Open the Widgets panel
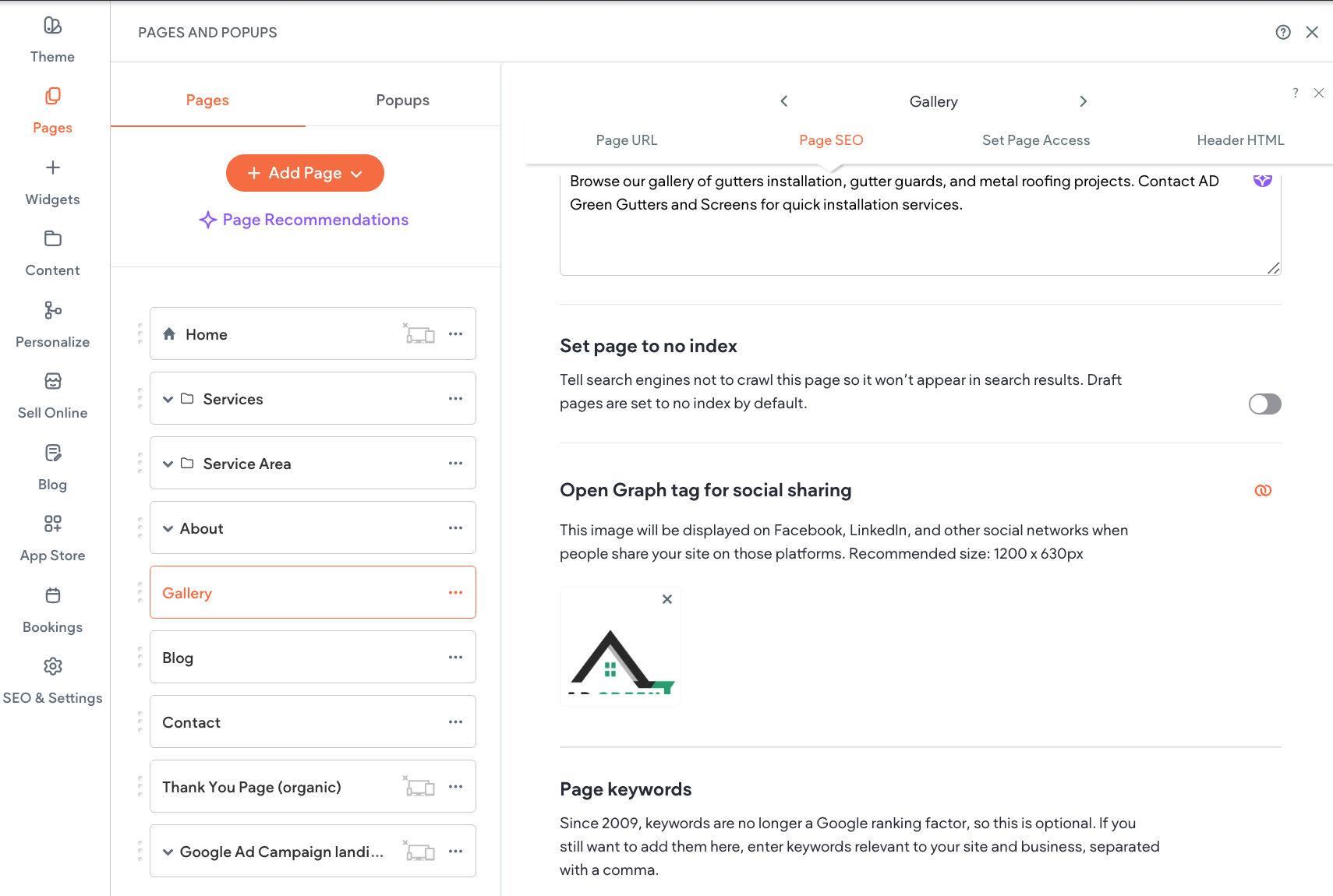The height and width of the screenshot is (896, 1333). (52, 180)
